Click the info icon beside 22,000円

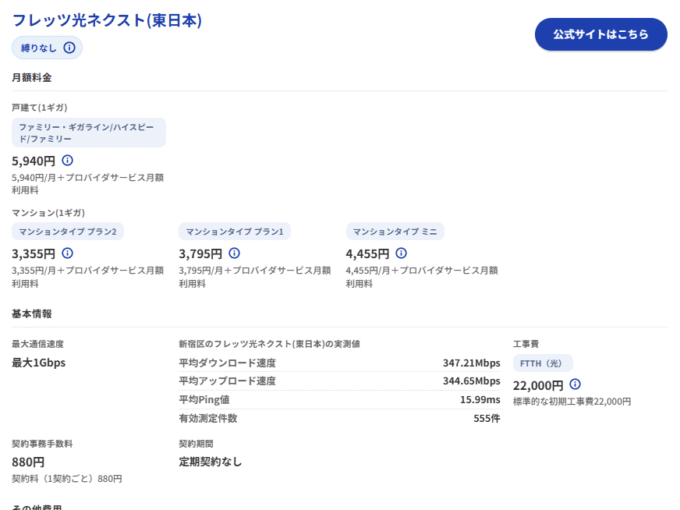[x=575, y=384]
